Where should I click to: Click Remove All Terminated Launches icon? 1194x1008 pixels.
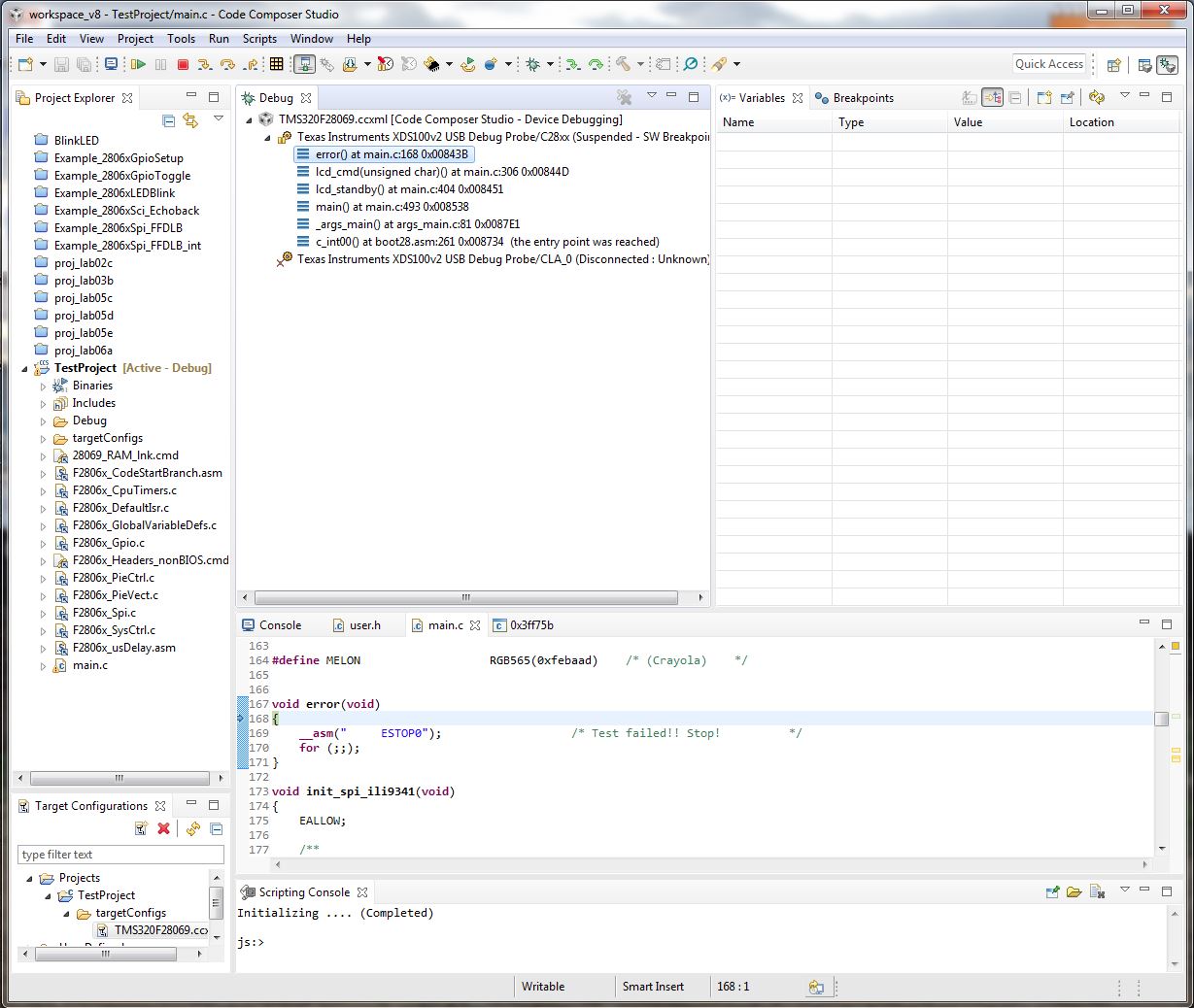[625, 97]
